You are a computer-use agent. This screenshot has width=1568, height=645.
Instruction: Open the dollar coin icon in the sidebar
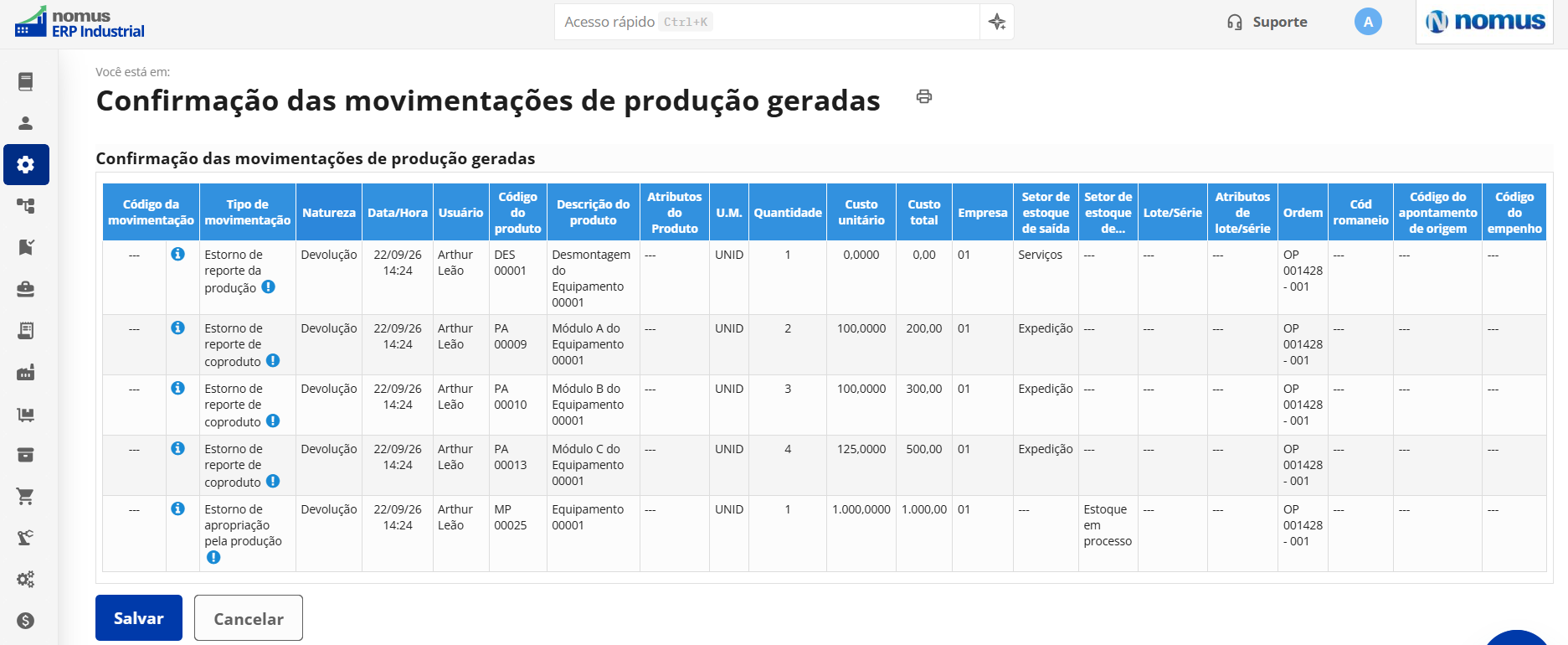[26, 621]
